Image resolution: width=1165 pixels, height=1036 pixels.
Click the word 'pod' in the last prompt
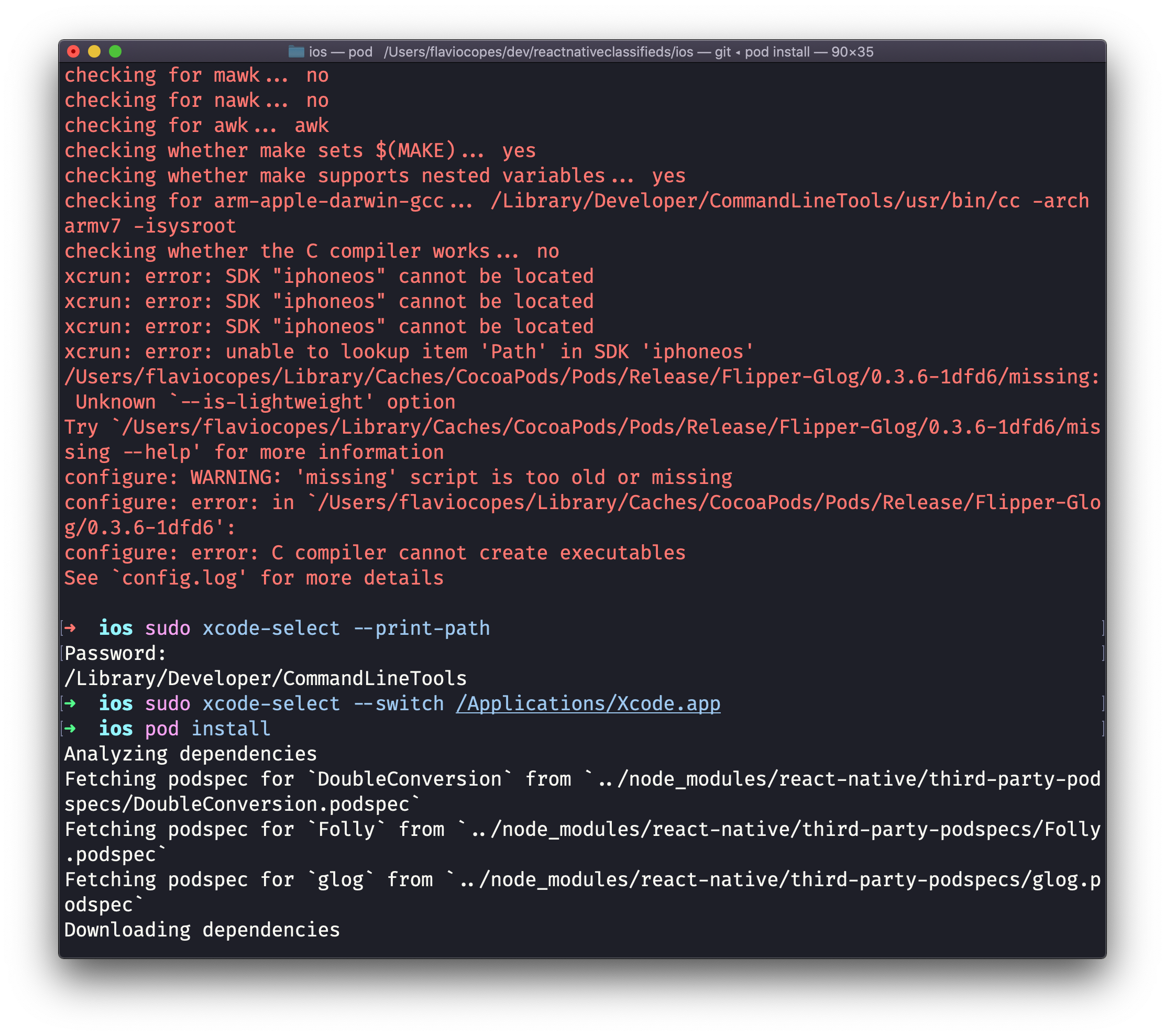pyautogui.click(x=162, y=728)
